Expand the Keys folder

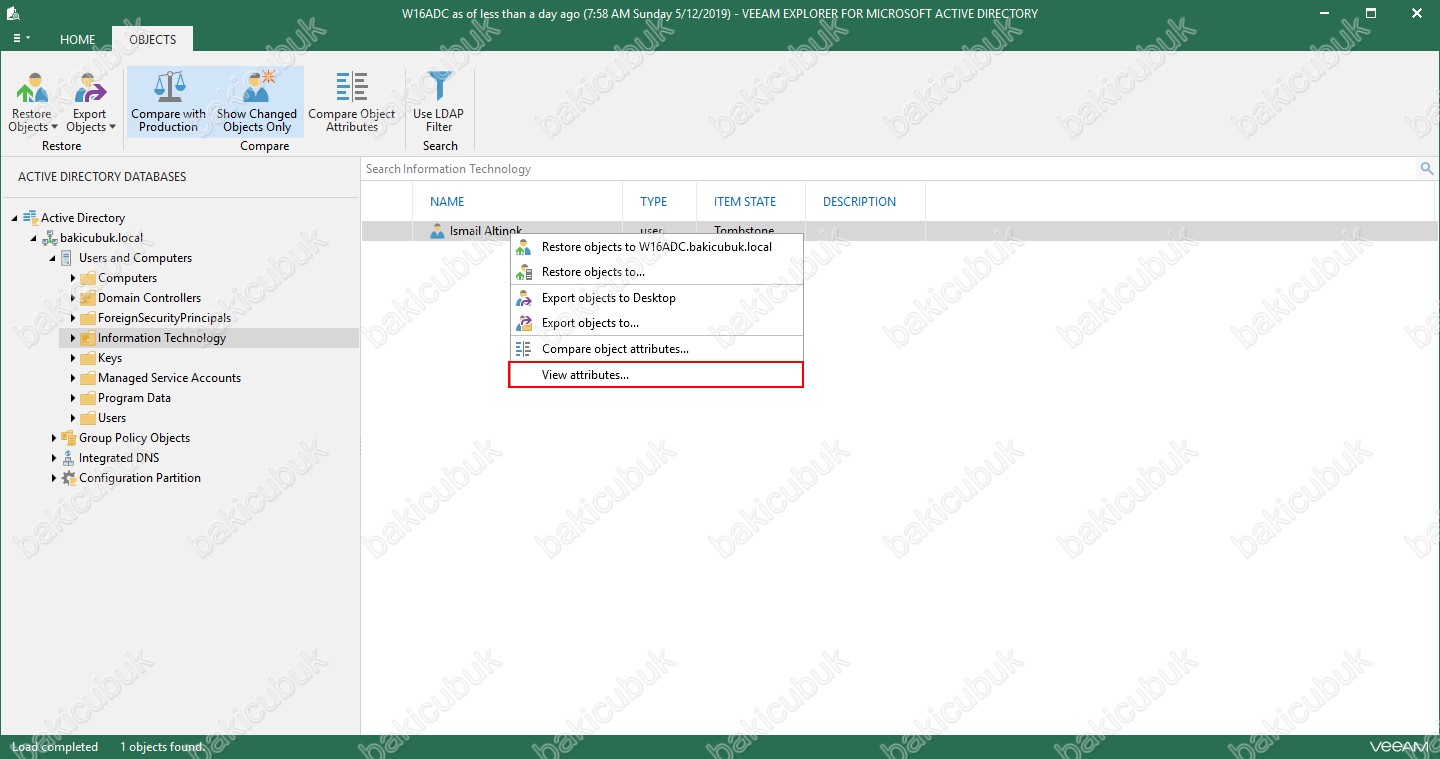point(73,358)
